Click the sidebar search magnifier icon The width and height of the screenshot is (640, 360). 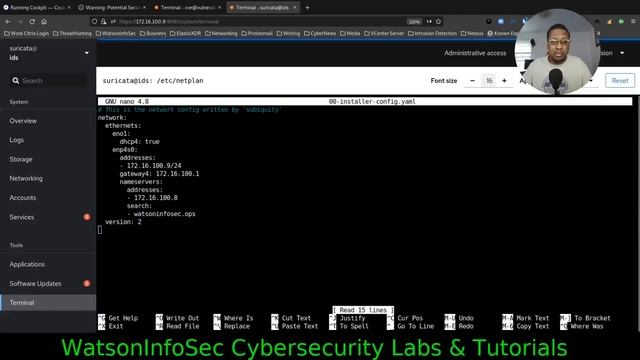(16, 80)
